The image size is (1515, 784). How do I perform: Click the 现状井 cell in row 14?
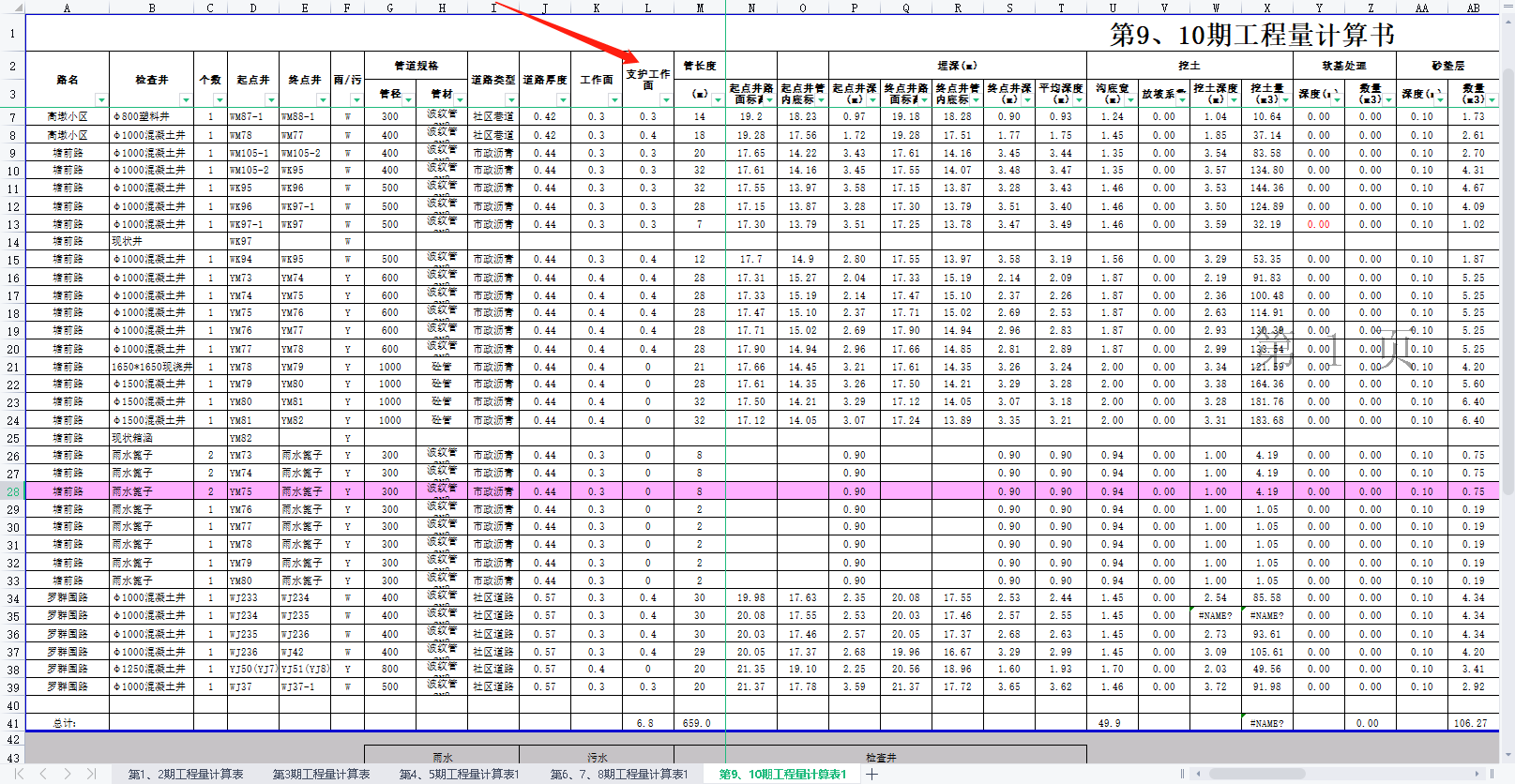(x=151, y=241)
